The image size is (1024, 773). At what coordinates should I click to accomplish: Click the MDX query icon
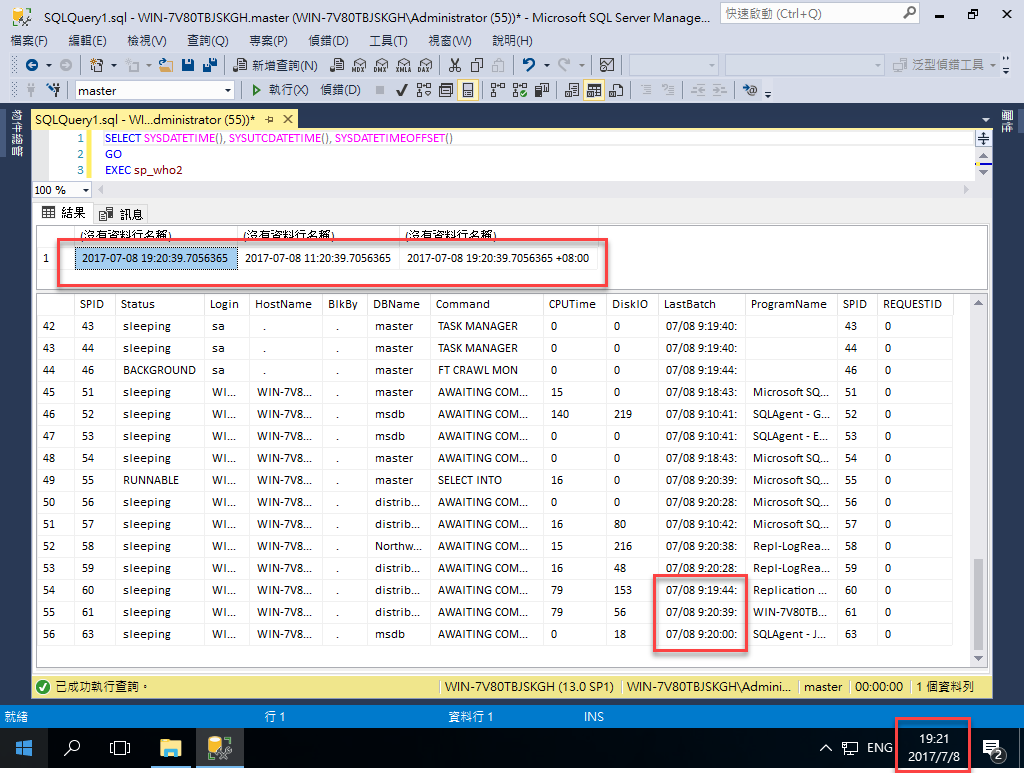[x=359, y=65]
